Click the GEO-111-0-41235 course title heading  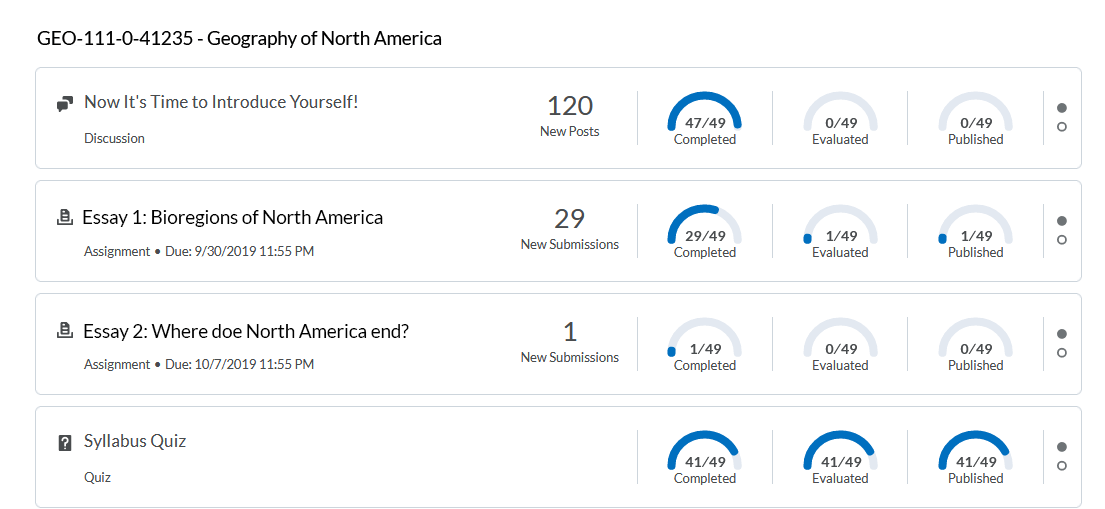coord(239,39)
